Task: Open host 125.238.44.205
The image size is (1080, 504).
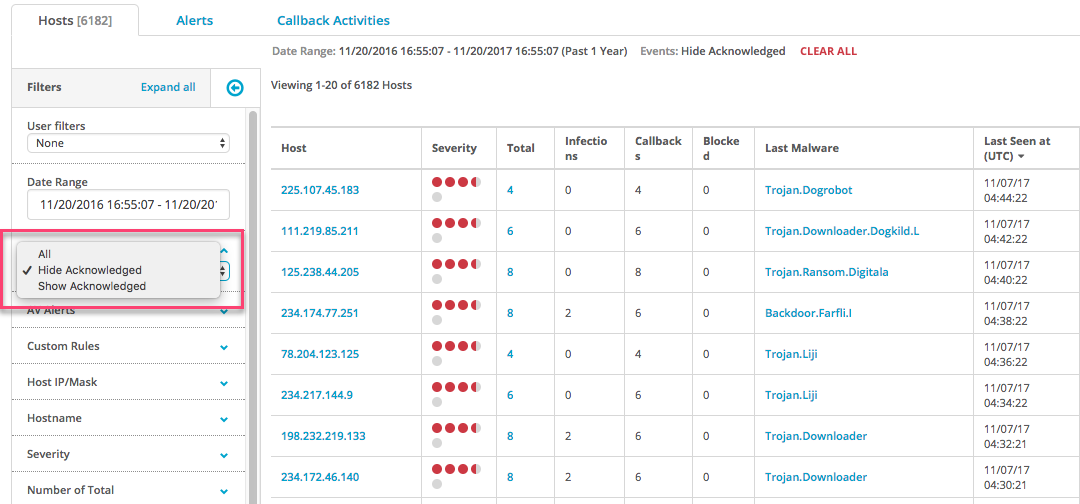Action: [x=320, y=272]
